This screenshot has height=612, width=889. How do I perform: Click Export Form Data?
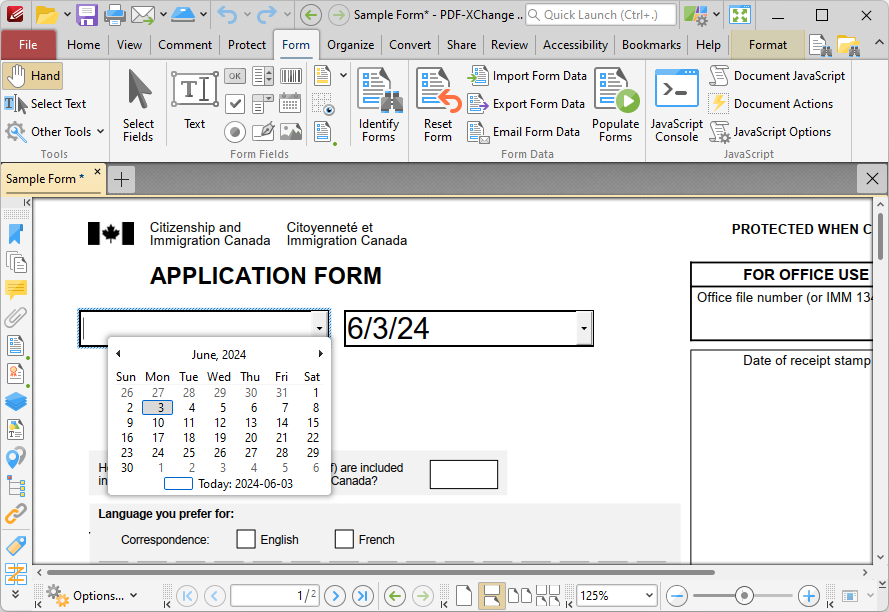(526, 104)
